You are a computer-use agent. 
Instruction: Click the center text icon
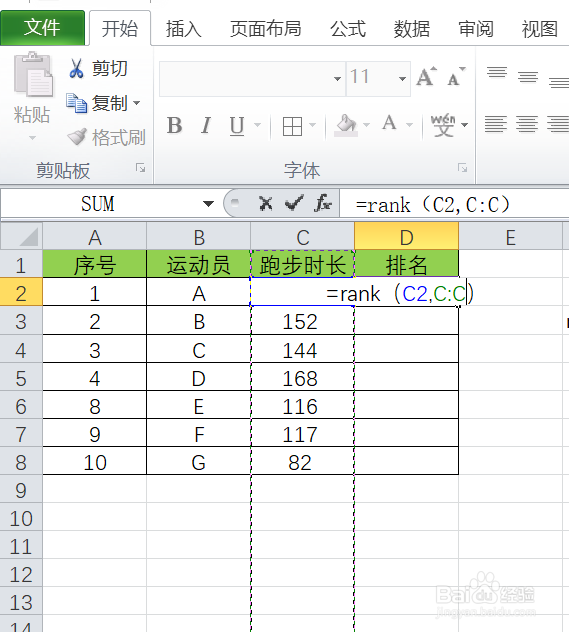coord(527,124)
